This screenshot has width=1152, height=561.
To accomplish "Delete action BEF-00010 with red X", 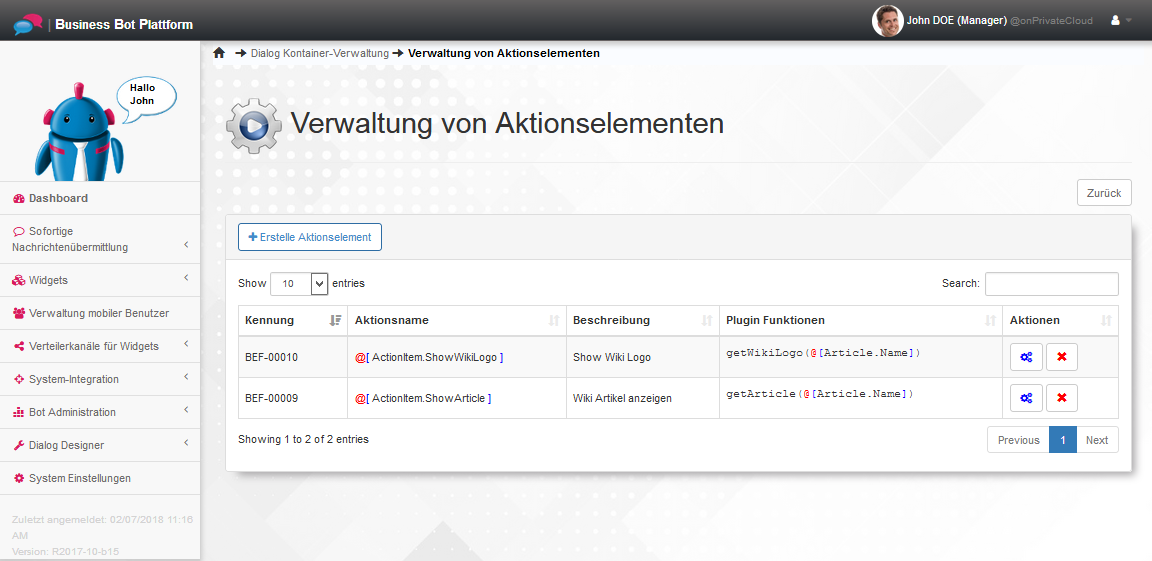I will 1061,357.
